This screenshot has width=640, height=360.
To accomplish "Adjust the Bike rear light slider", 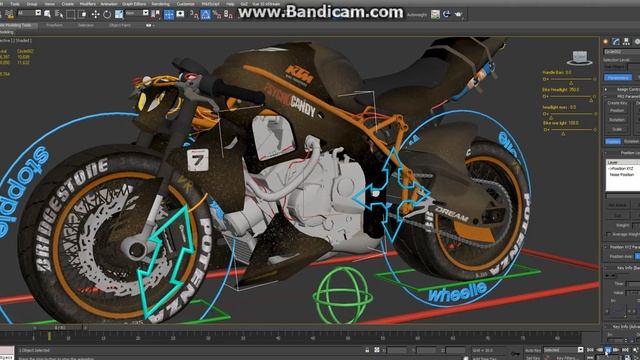I will click(563, 133).
